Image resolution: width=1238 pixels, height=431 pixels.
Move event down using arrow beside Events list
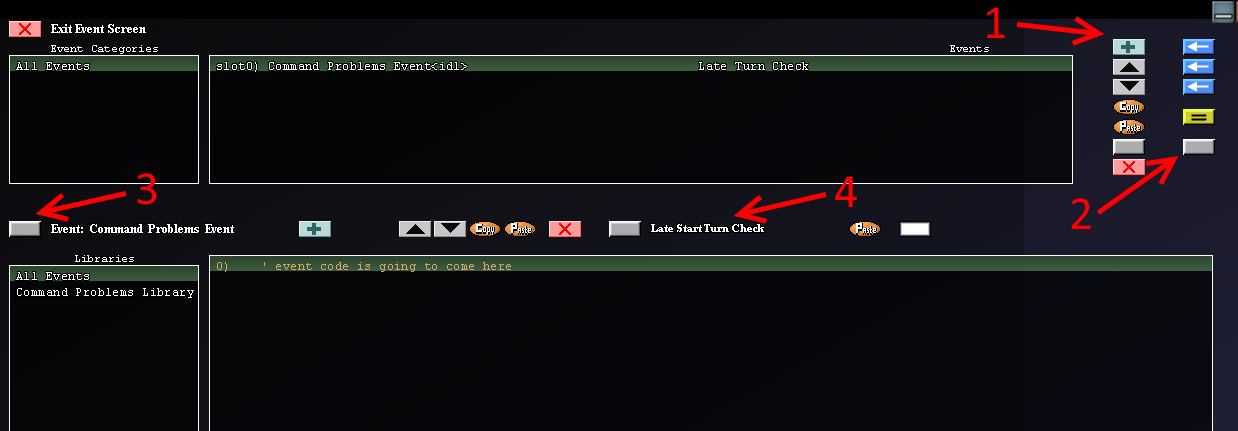[1128, 87]
